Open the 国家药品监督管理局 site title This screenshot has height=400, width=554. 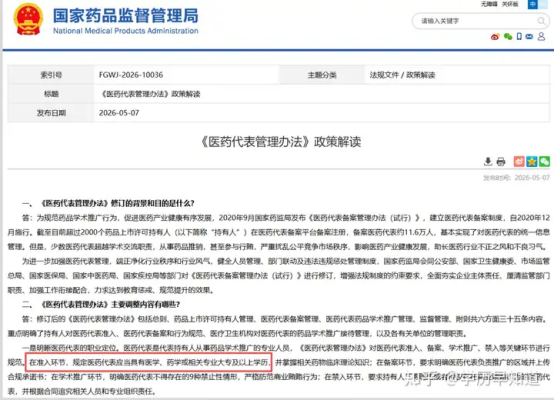(125, 16)
